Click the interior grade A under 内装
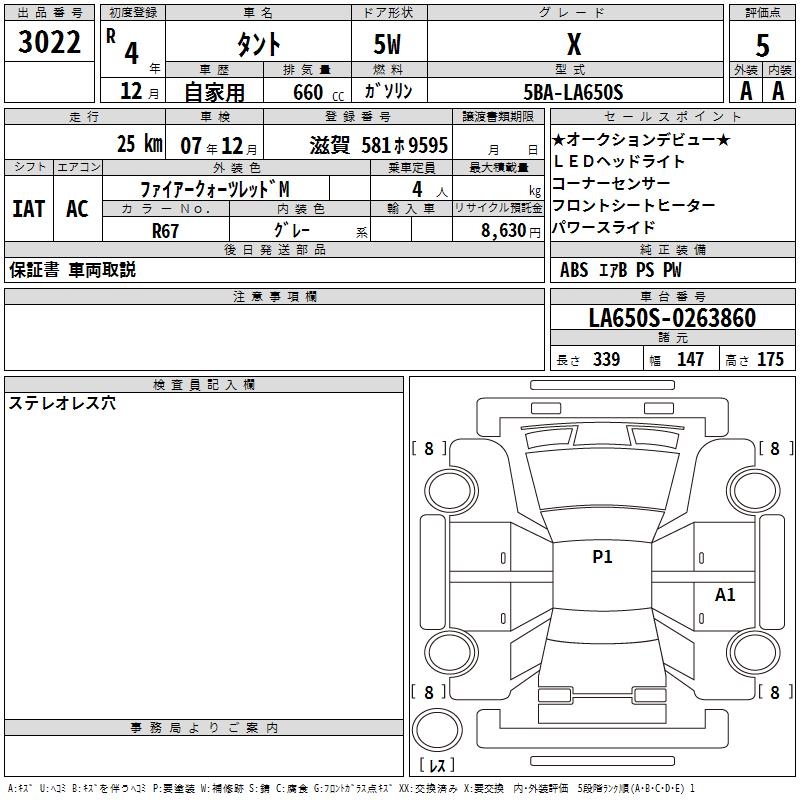This screenshot has width=800, height=800. pos(778,91)
